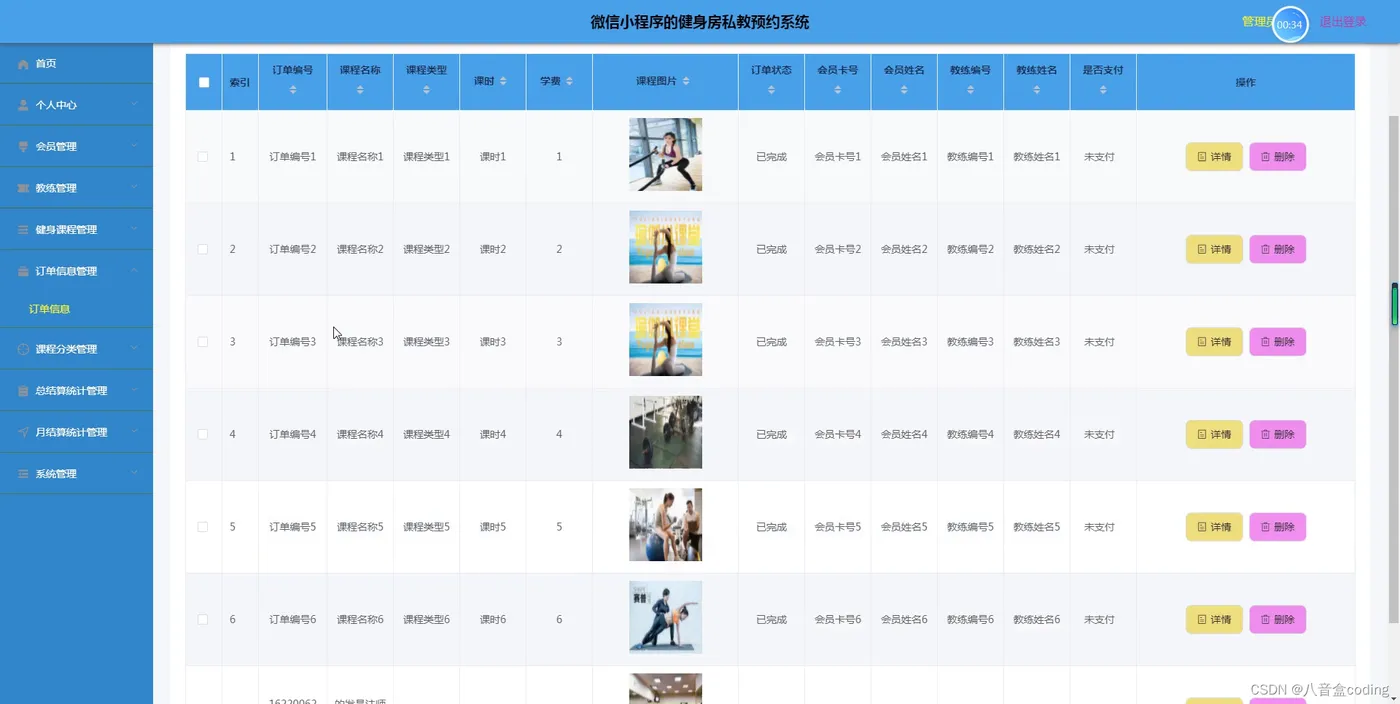Collapse the 订单信息管理 chevron

[x=134, y=270]
